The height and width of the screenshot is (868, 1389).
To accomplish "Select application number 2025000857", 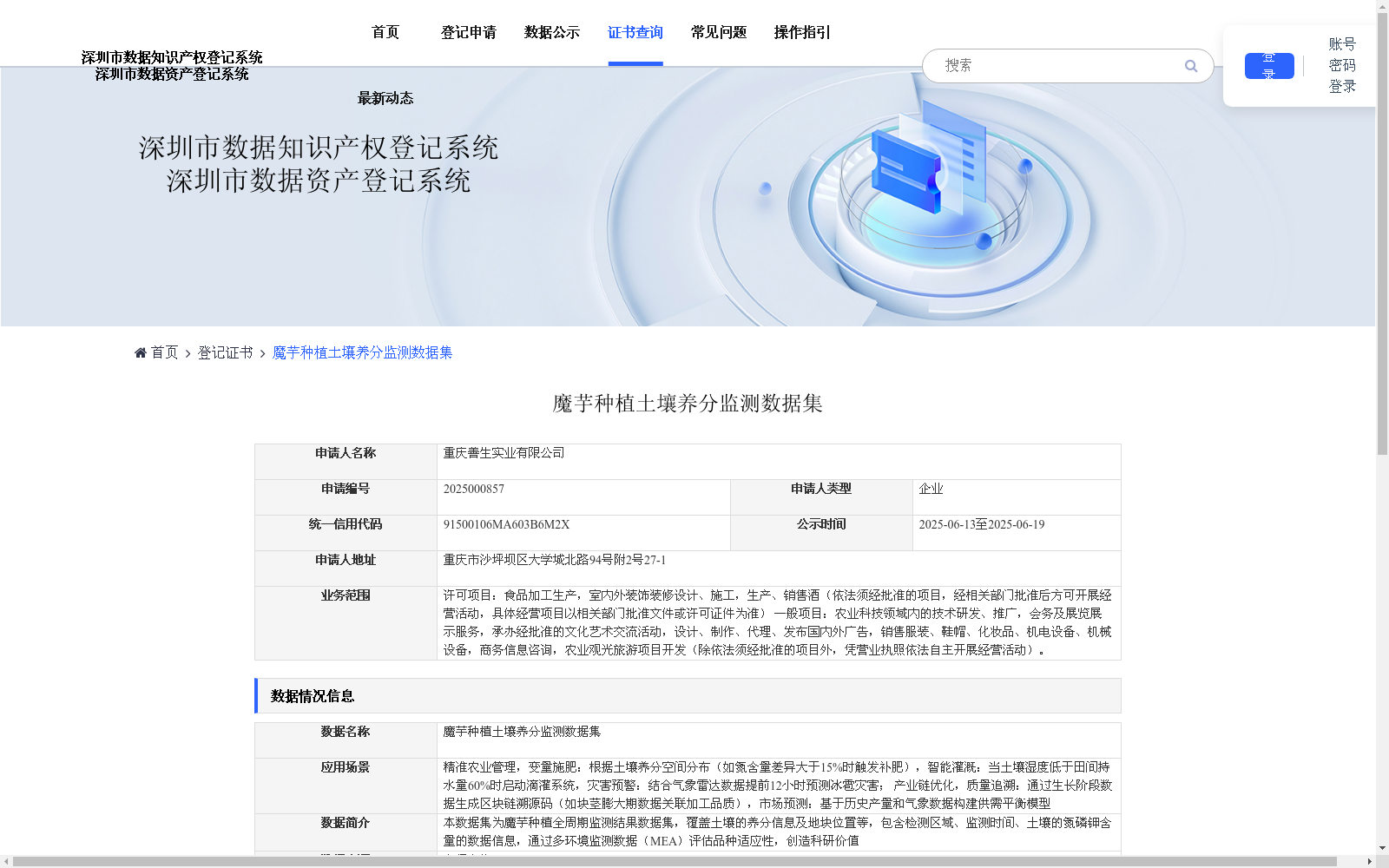I will 474,489.
